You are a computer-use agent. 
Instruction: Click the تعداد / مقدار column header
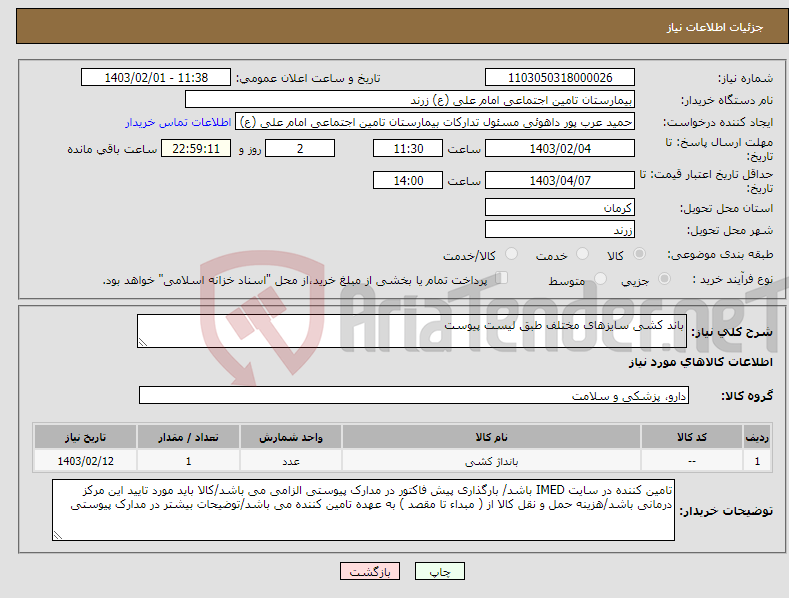(x=188, y=437)
